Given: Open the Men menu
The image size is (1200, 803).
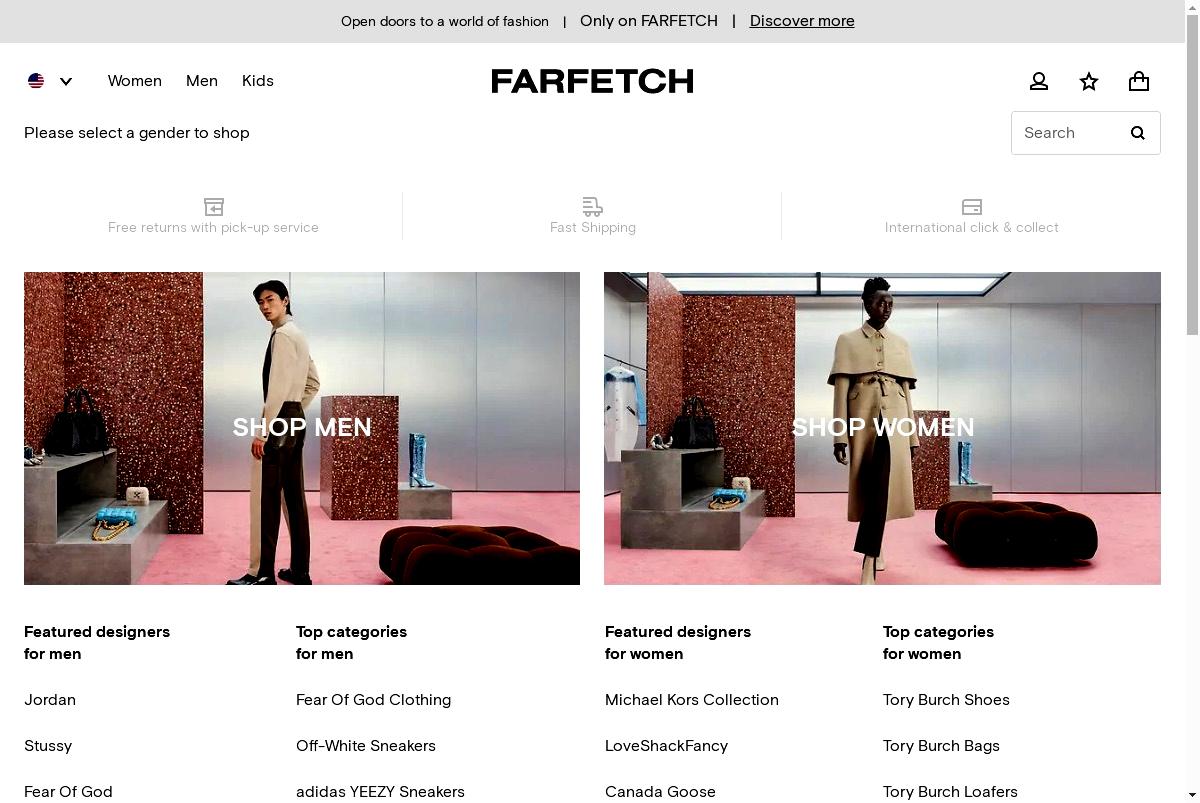Looking at the screenshot, I should pos(202,81).
